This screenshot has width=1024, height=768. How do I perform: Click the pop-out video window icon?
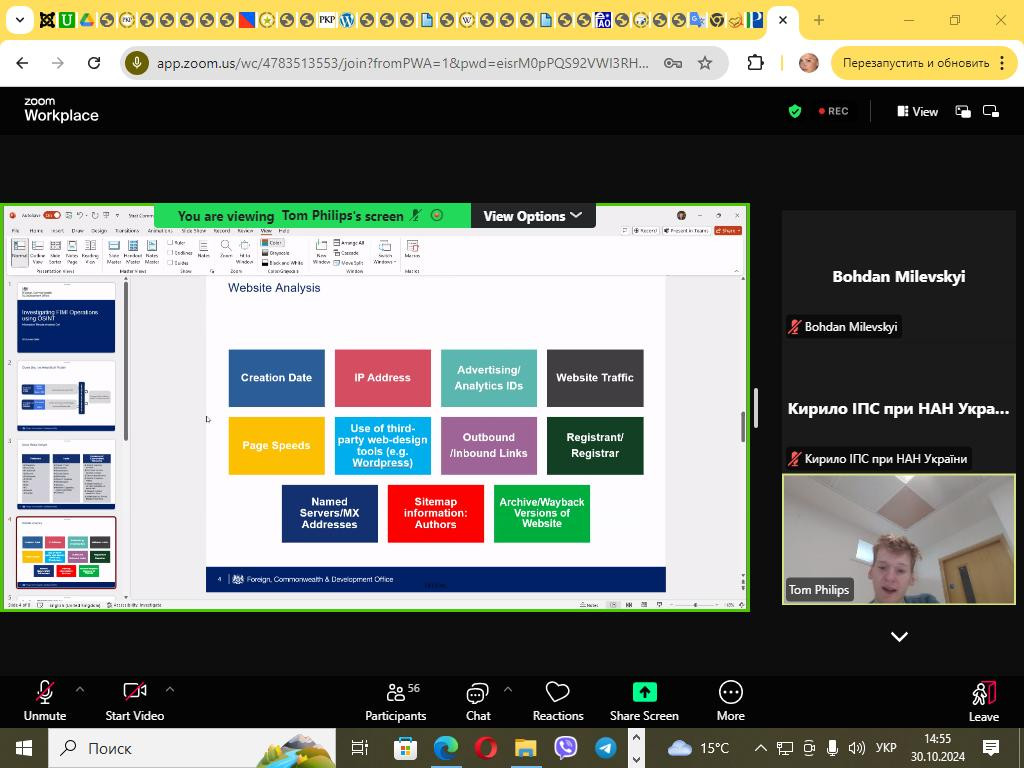[x=963, y=112]
